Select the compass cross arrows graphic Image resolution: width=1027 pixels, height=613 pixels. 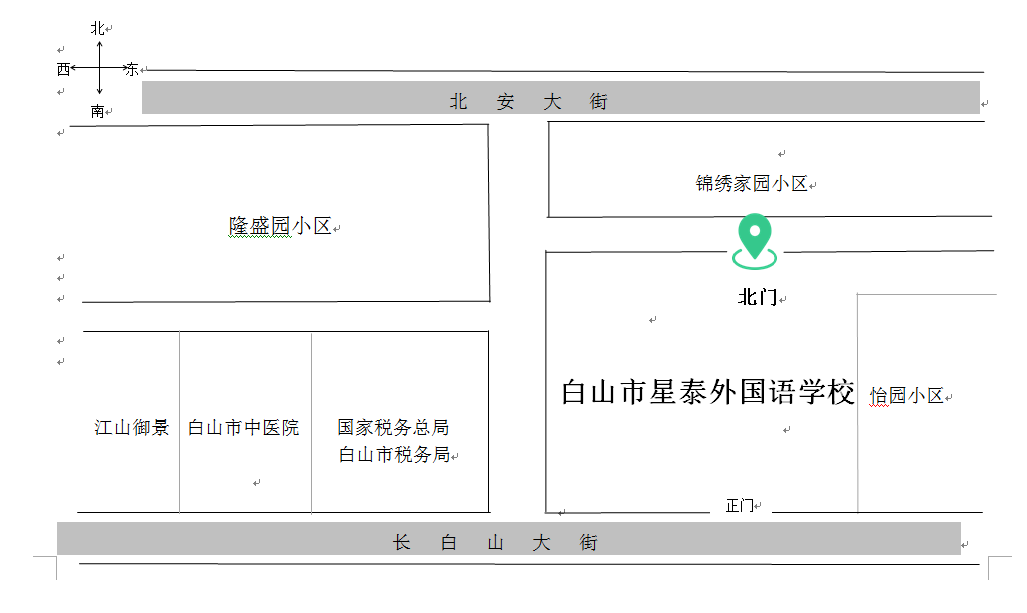coord(100,69)
